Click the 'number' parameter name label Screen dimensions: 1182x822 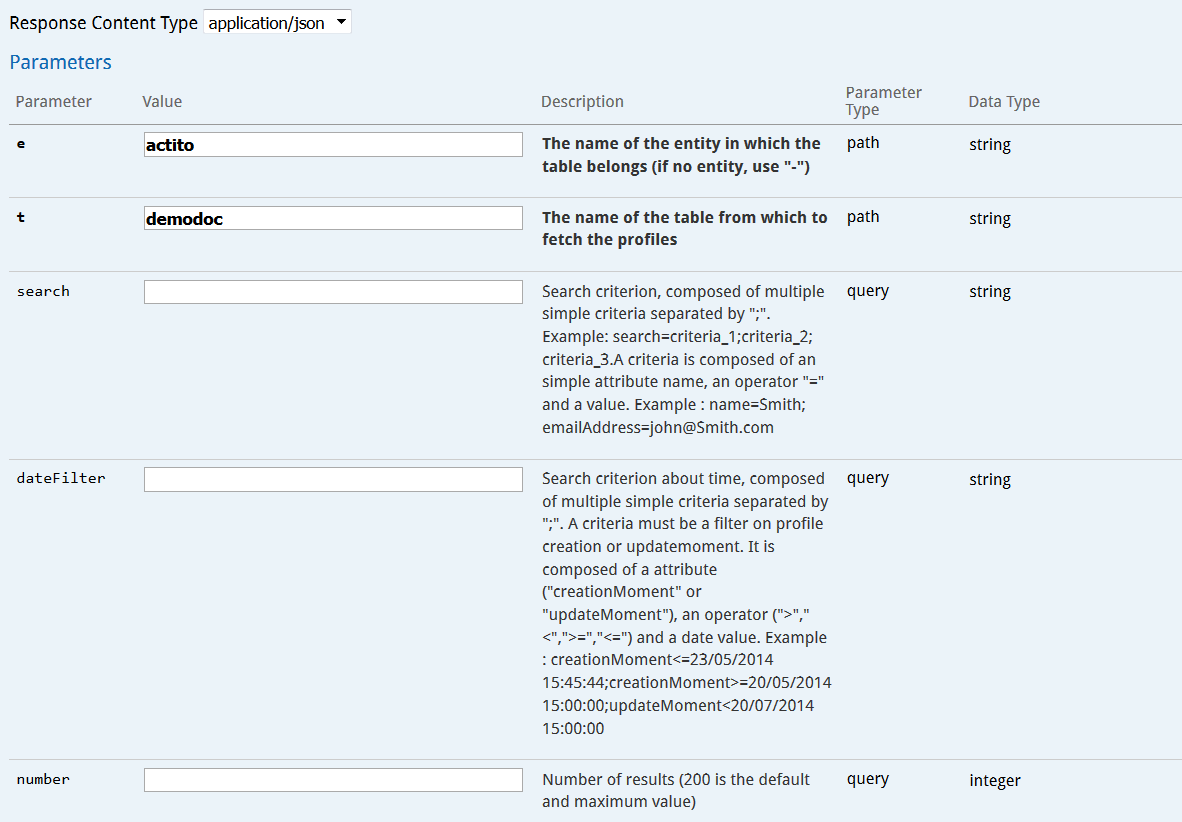(43, 779)
